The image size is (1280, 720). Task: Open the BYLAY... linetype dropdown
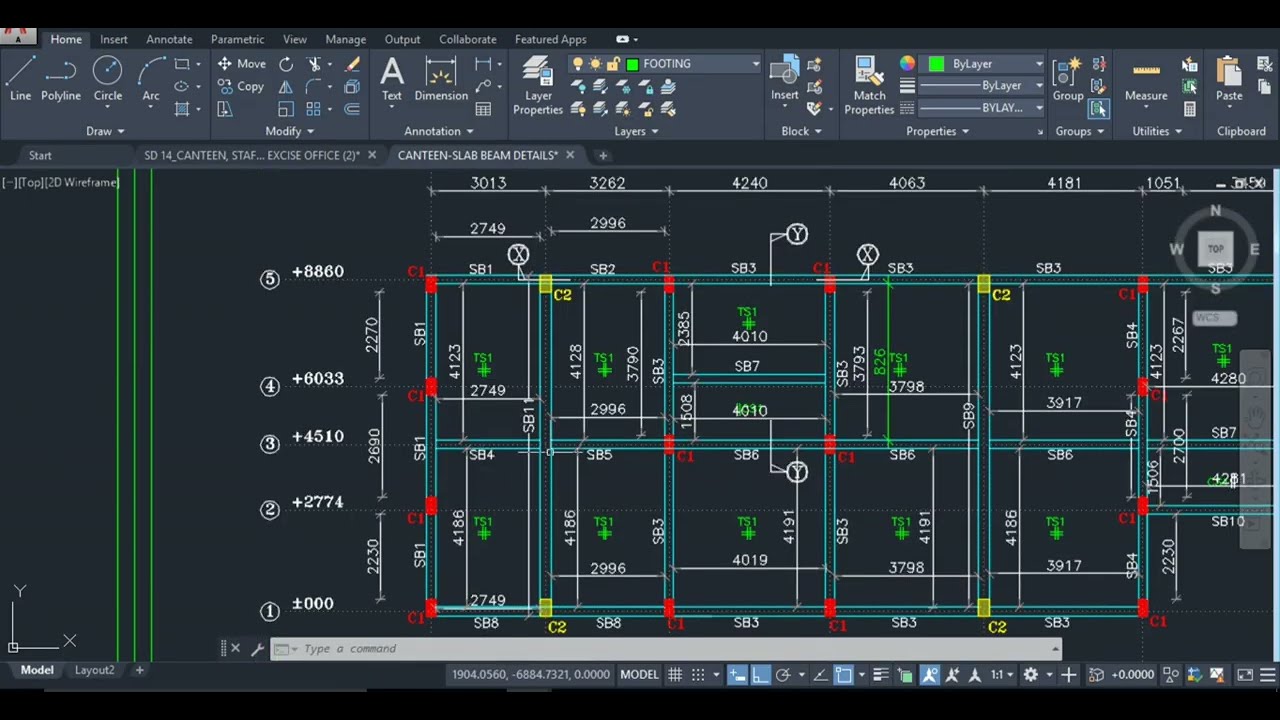point(1039,108)
